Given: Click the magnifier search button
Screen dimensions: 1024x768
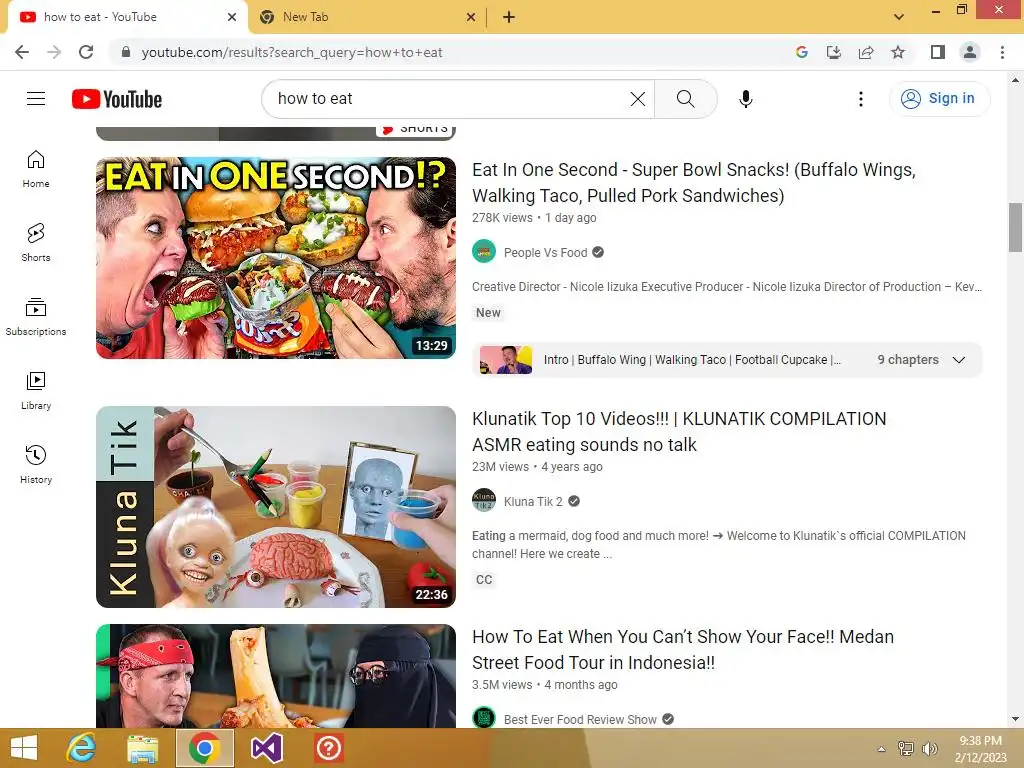Looking at the screenshot, I should click(686, 99).
